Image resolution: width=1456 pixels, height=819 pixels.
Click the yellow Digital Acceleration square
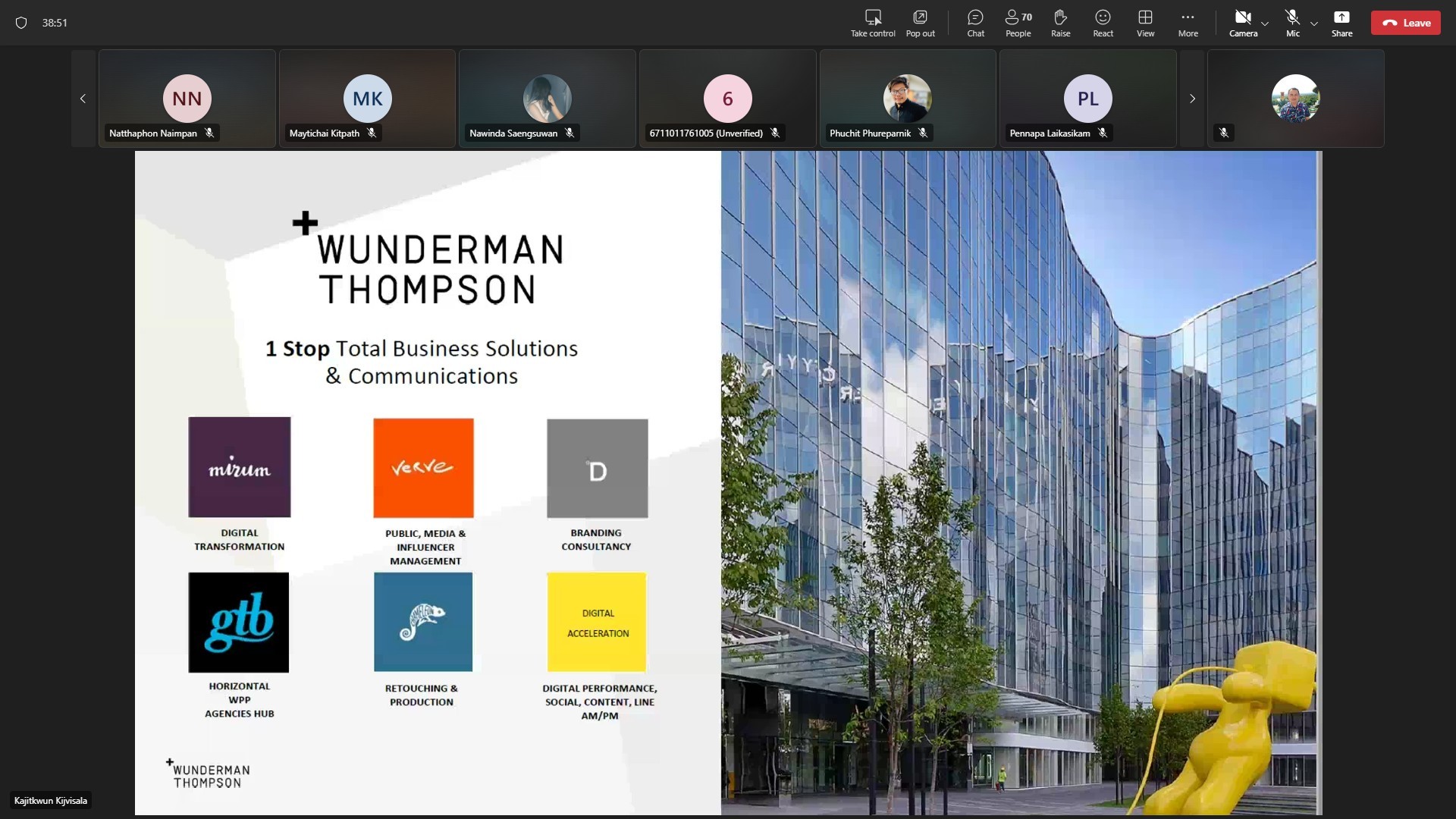[597, 623]
